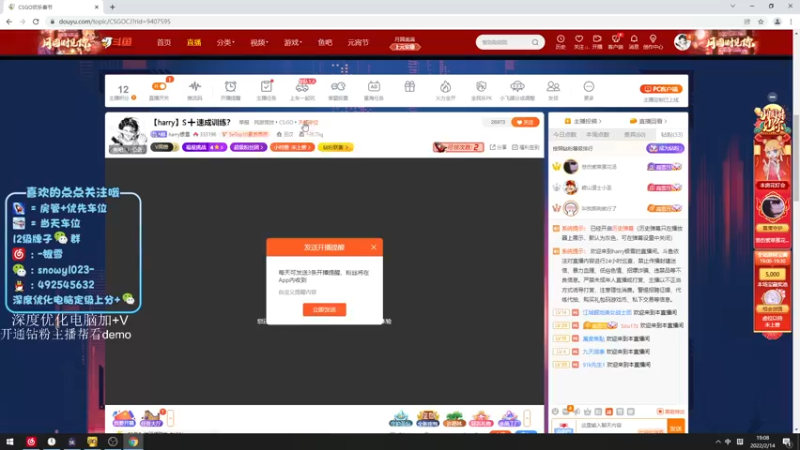Viewport: 800px width, 450px height.
Task: Click the user avatar in header
Action: click(682, 42)
